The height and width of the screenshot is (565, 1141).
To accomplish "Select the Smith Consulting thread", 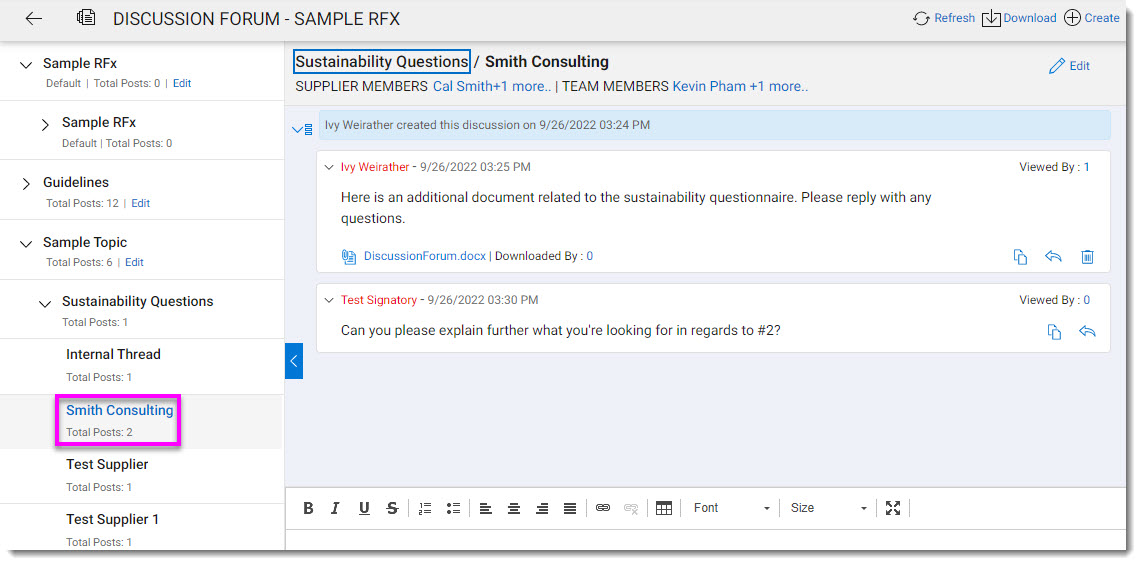I will pyautogui.click(x=119, y=411).
